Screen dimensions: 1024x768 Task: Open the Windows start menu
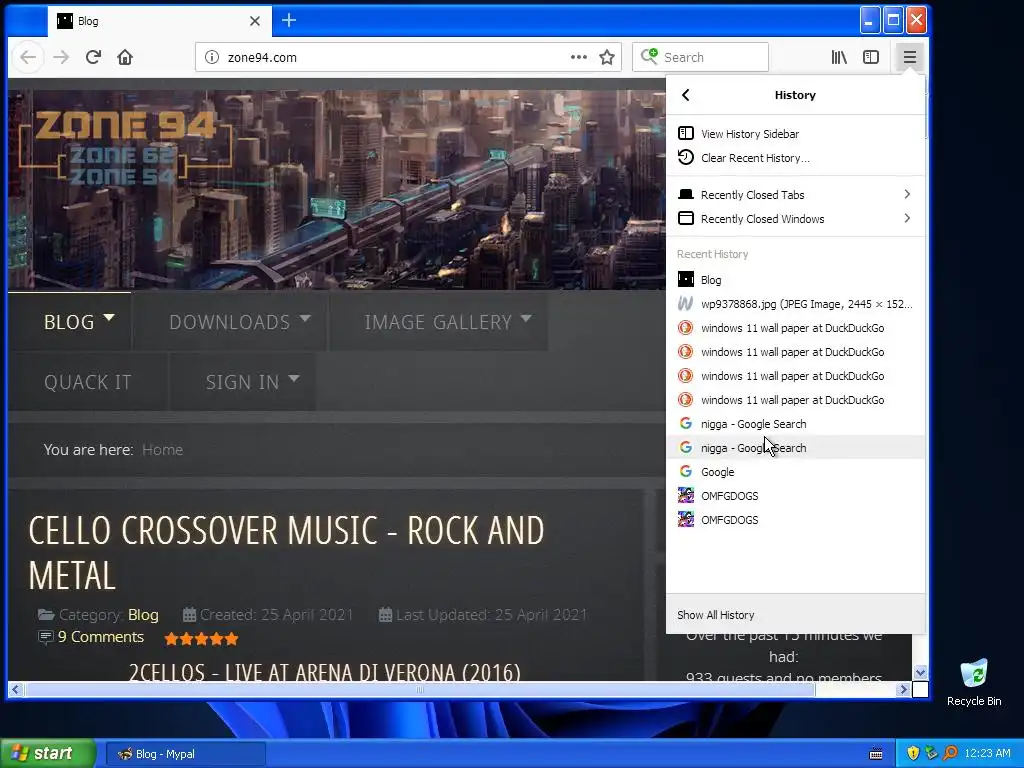[47, 753]
